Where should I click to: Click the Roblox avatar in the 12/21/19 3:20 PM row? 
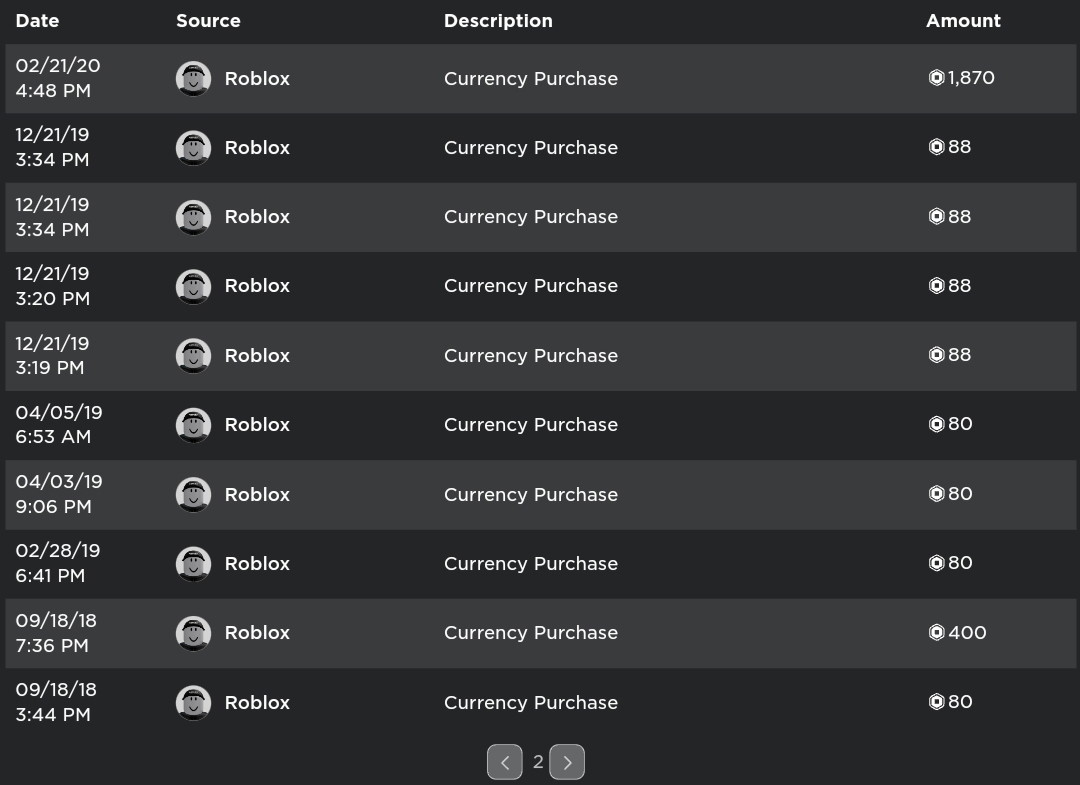[x=194, y=286]
